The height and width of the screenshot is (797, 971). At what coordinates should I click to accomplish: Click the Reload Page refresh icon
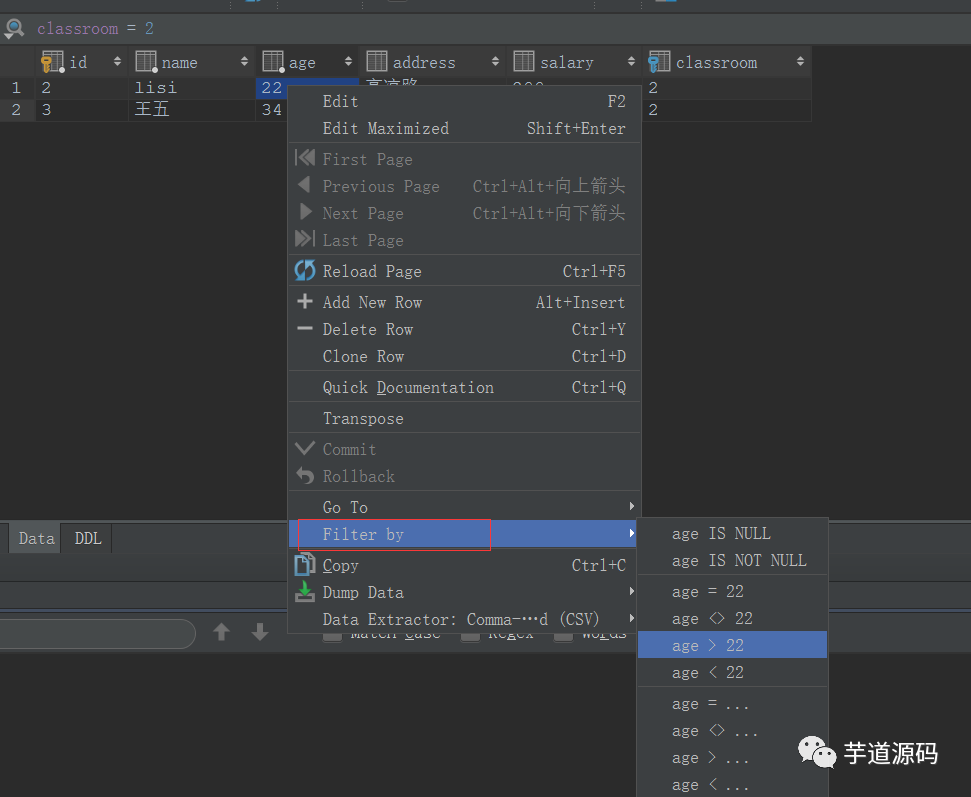305,271
